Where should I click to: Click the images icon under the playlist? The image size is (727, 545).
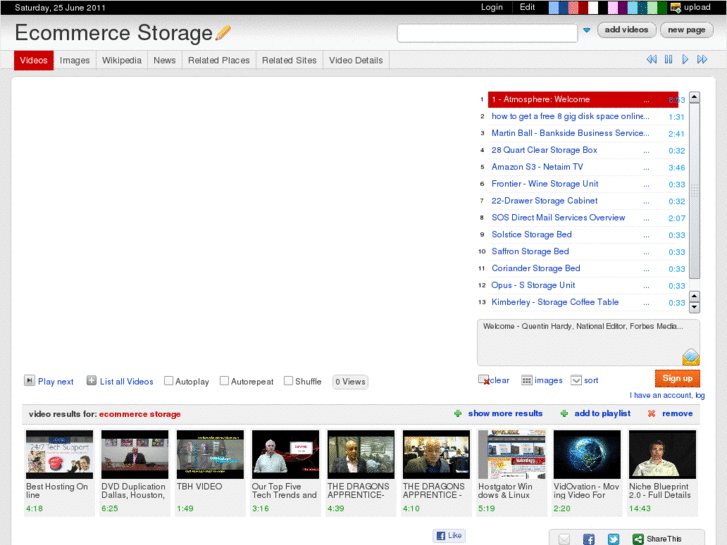click(x=527, y=380)
